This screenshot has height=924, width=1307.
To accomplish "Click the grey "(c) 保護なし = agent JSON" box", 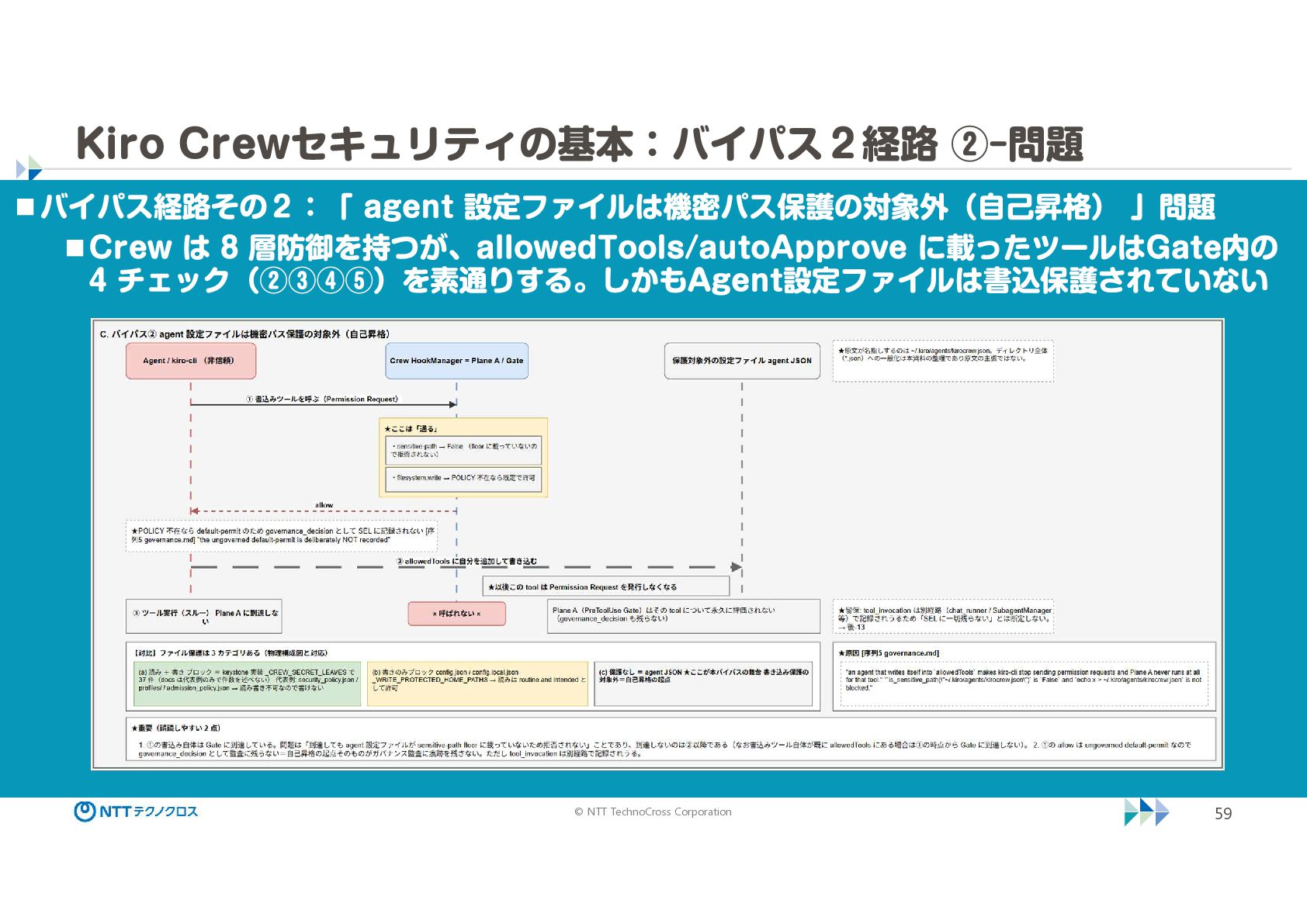I will (x=704, y=683).
